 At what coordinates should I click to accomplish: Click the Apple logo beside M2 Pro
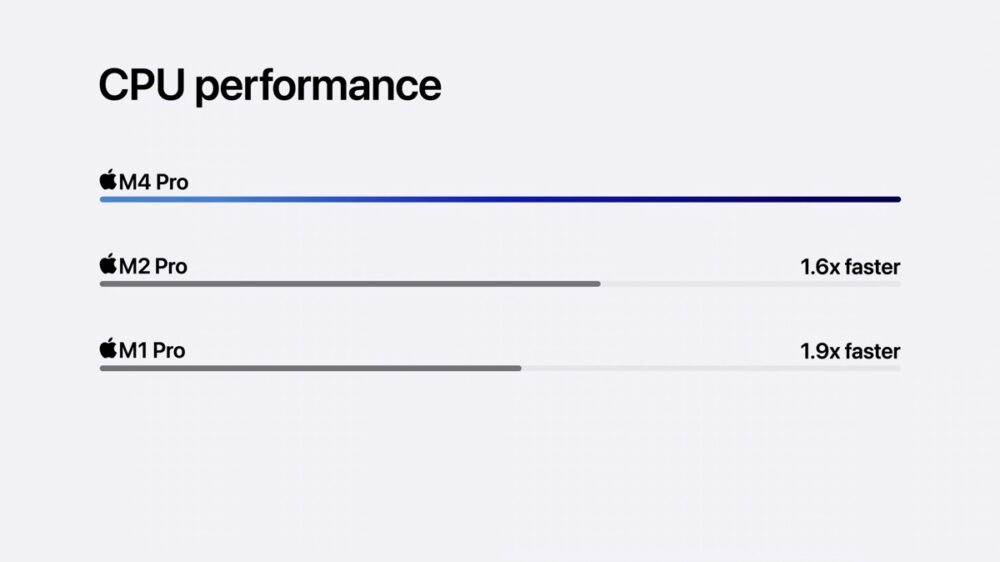point(108,265)
